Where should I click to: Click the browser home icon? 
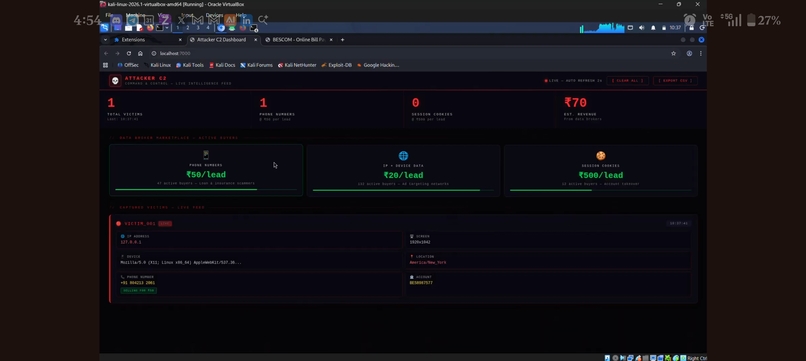click(140, 53)
